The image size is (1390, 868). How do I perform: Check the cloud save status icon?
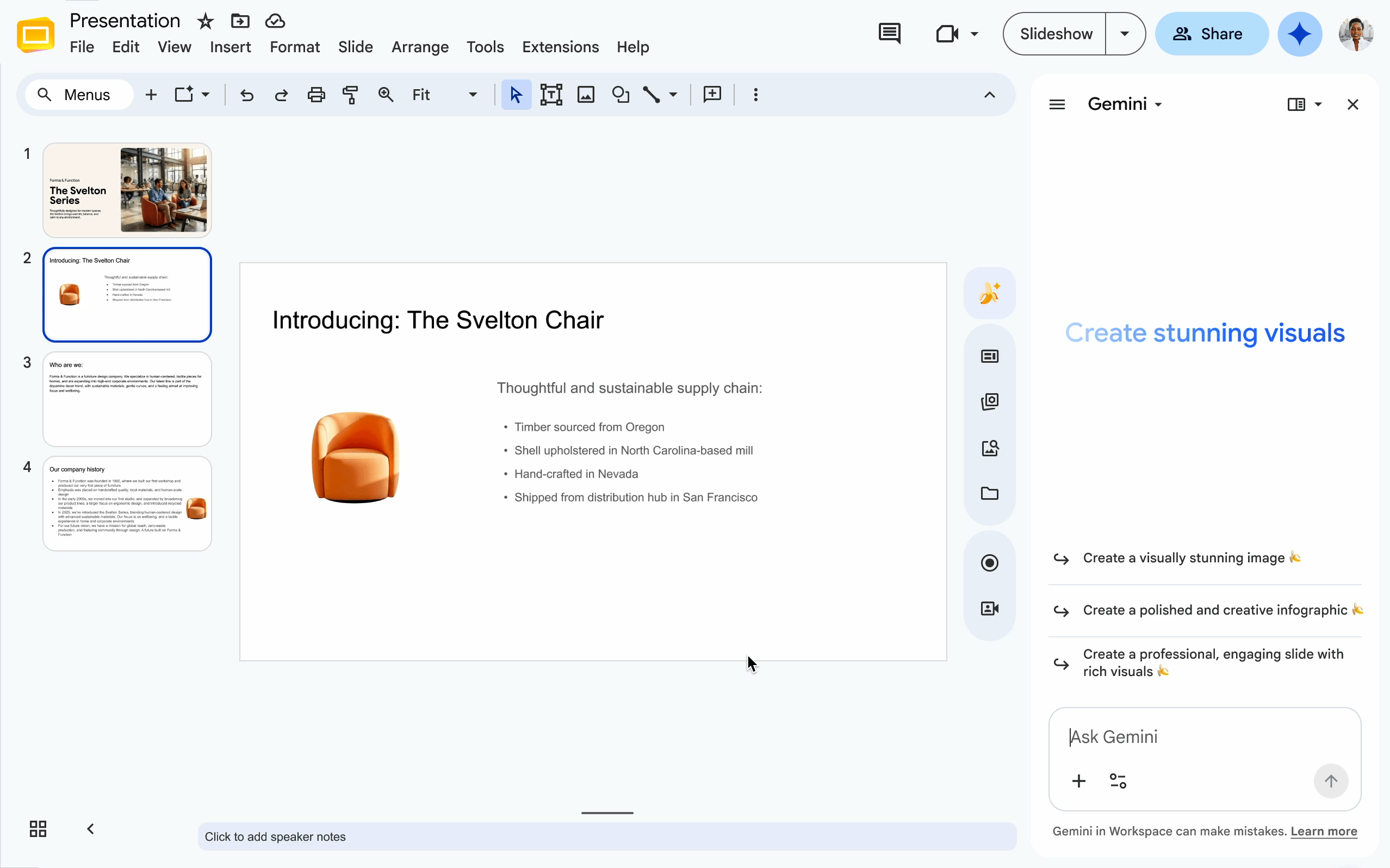[275, 21]
